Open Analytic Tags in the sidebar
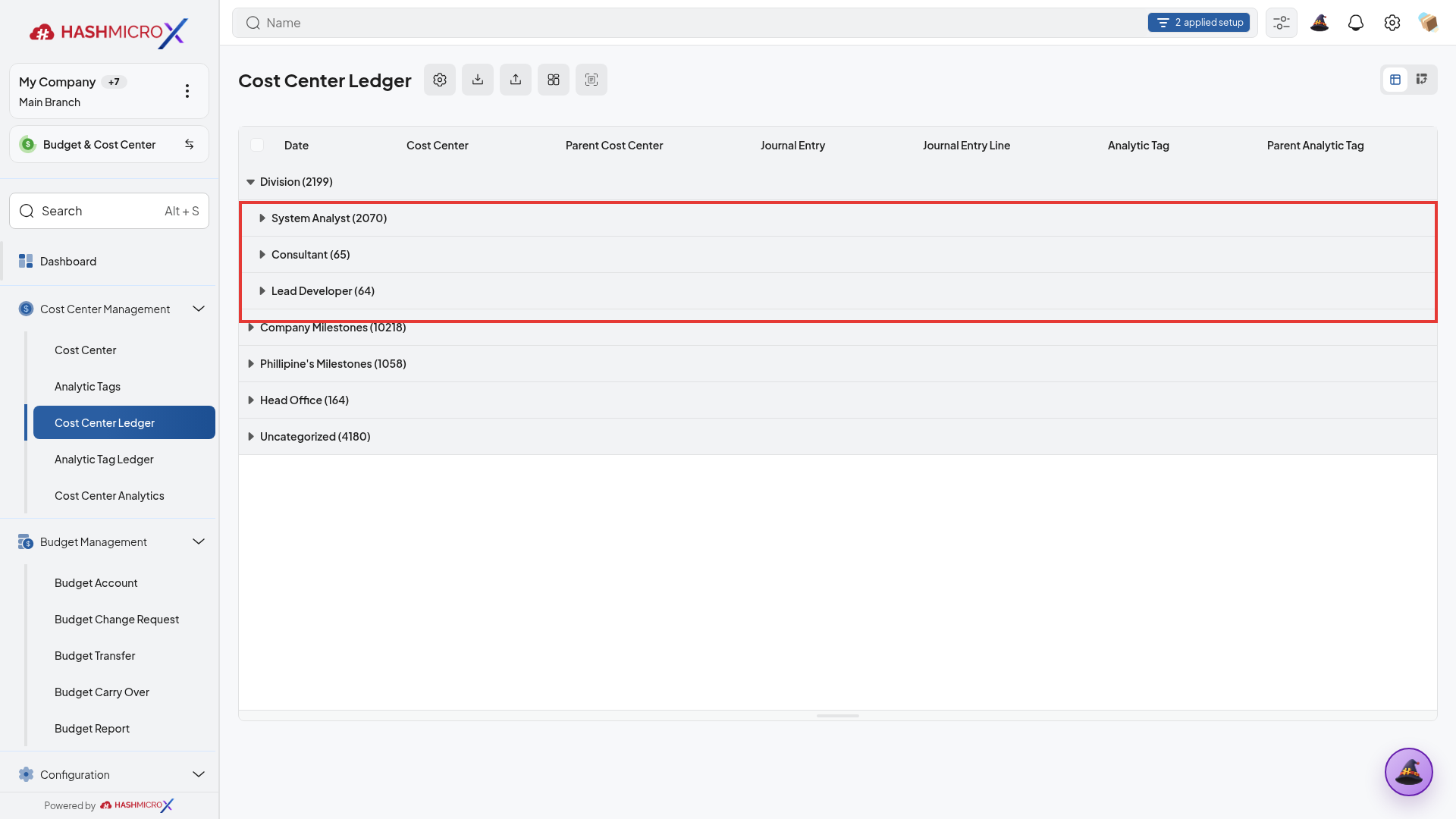Screen dimensions: 1456x819 tap(124, 387)
